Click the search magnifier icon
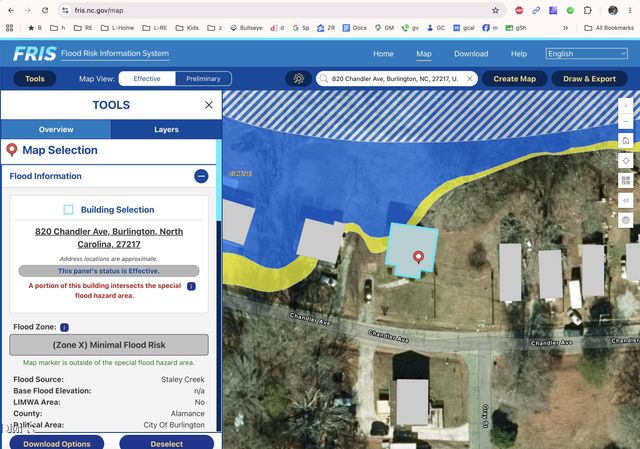The width and height of the screenshot is (640, 449). point(324,78)
